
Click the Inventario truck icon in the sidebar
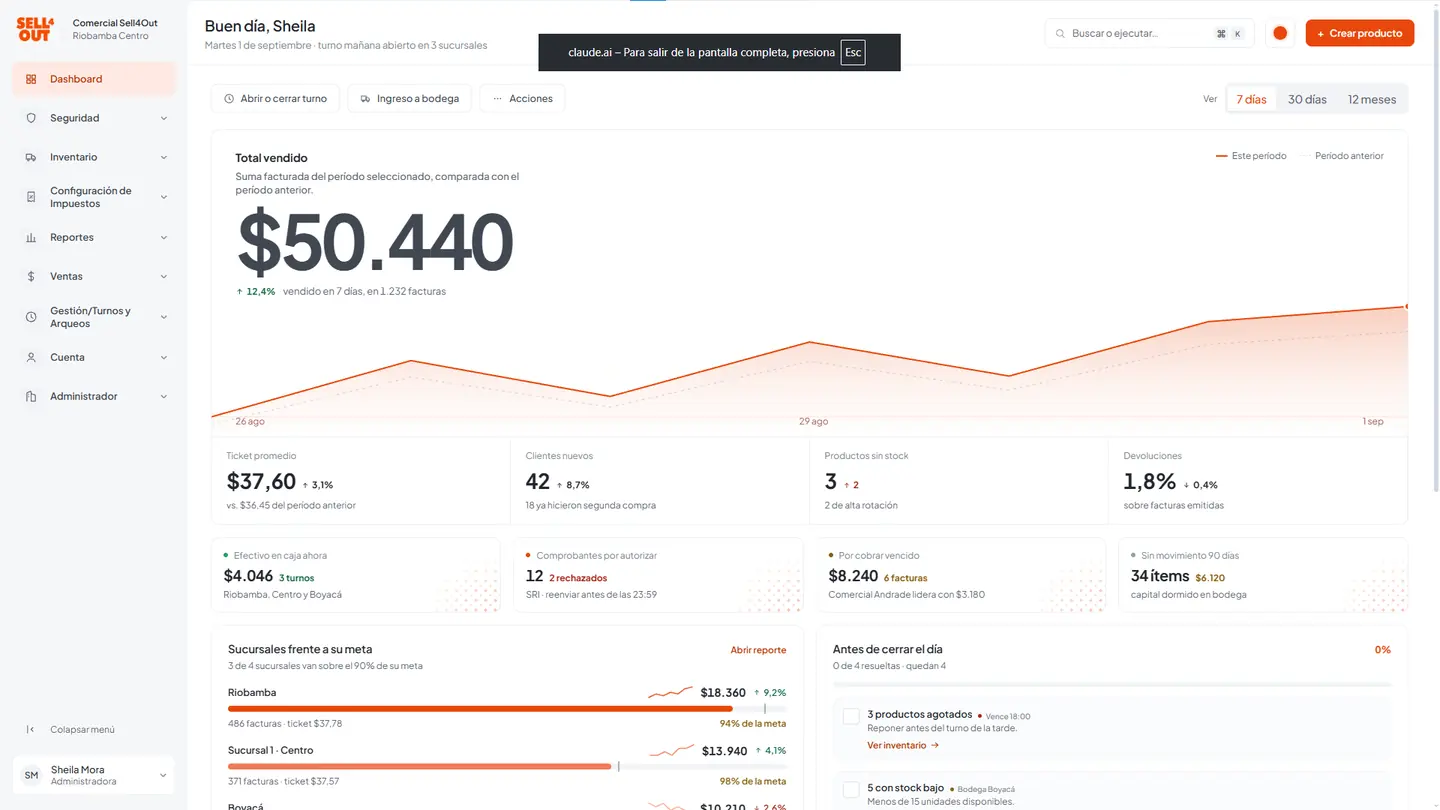pyautogui.click(x=31, y=157)
